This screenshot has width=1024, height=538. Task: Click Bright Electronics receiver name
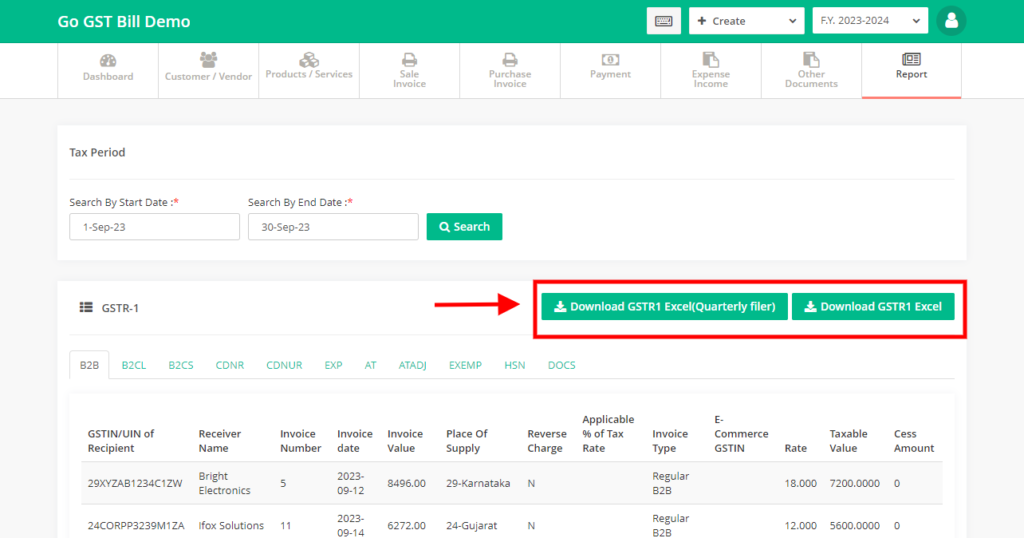[225, 483]
